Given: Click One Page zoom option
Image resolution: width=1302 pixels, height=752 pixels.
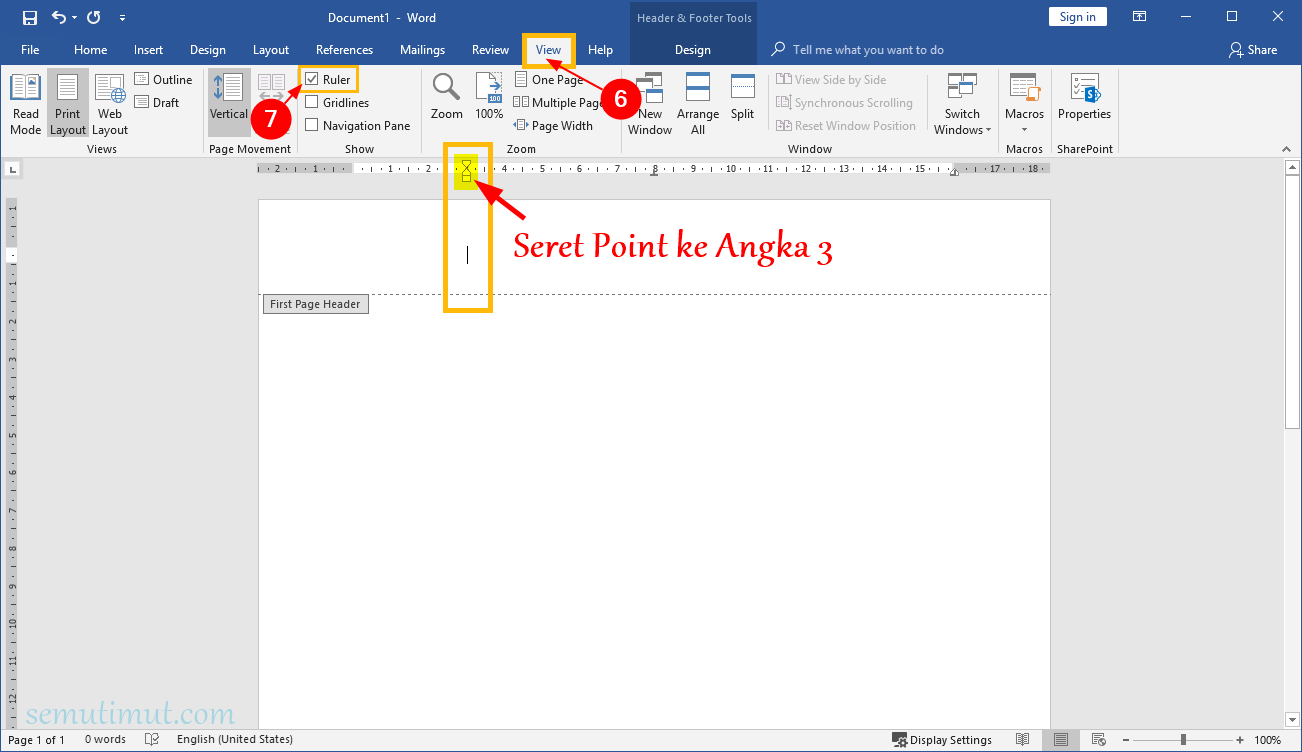Looking at the screenshot, I should 549,79.
